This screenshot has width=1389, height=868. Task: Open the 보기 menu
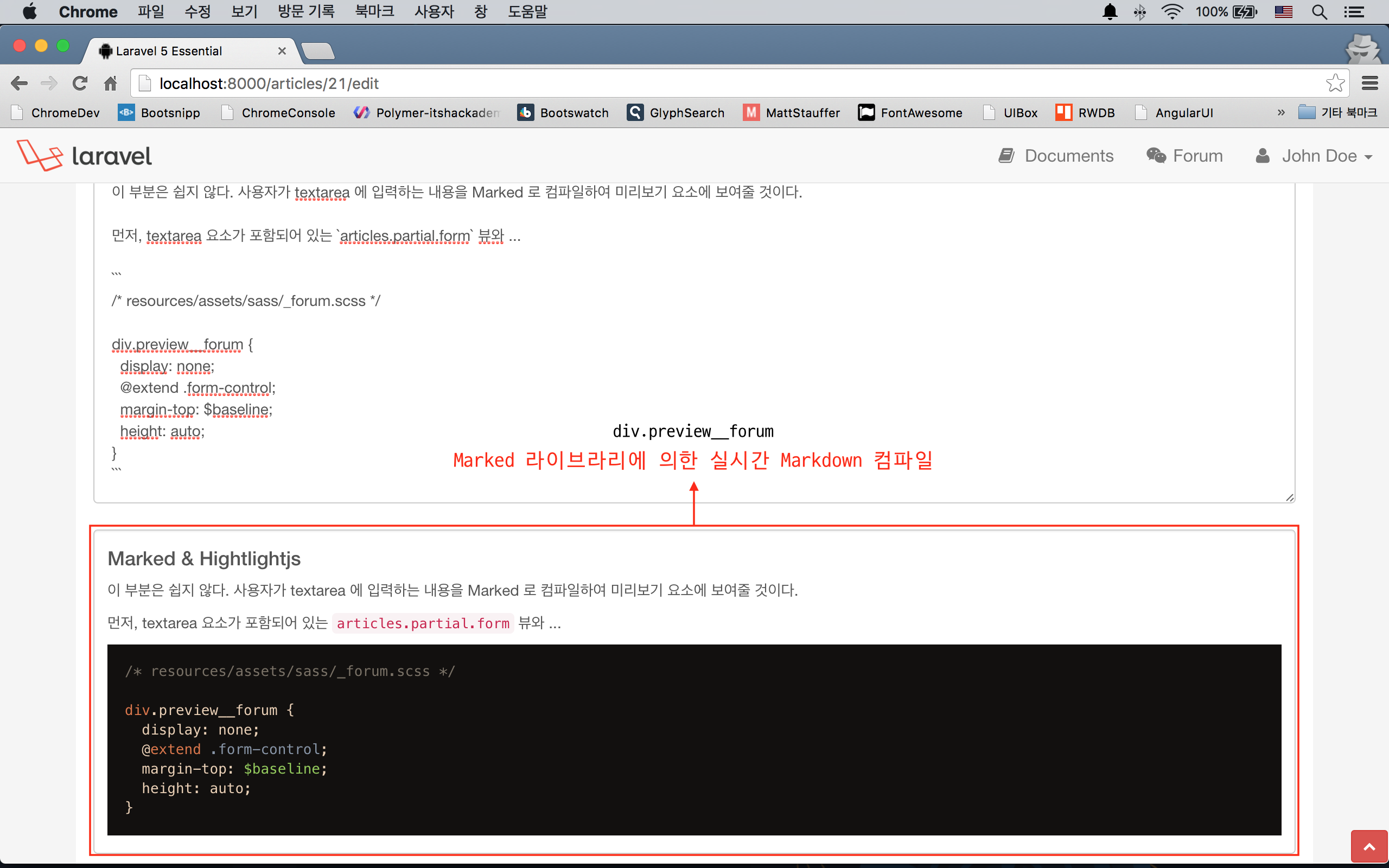click(244, 11)
